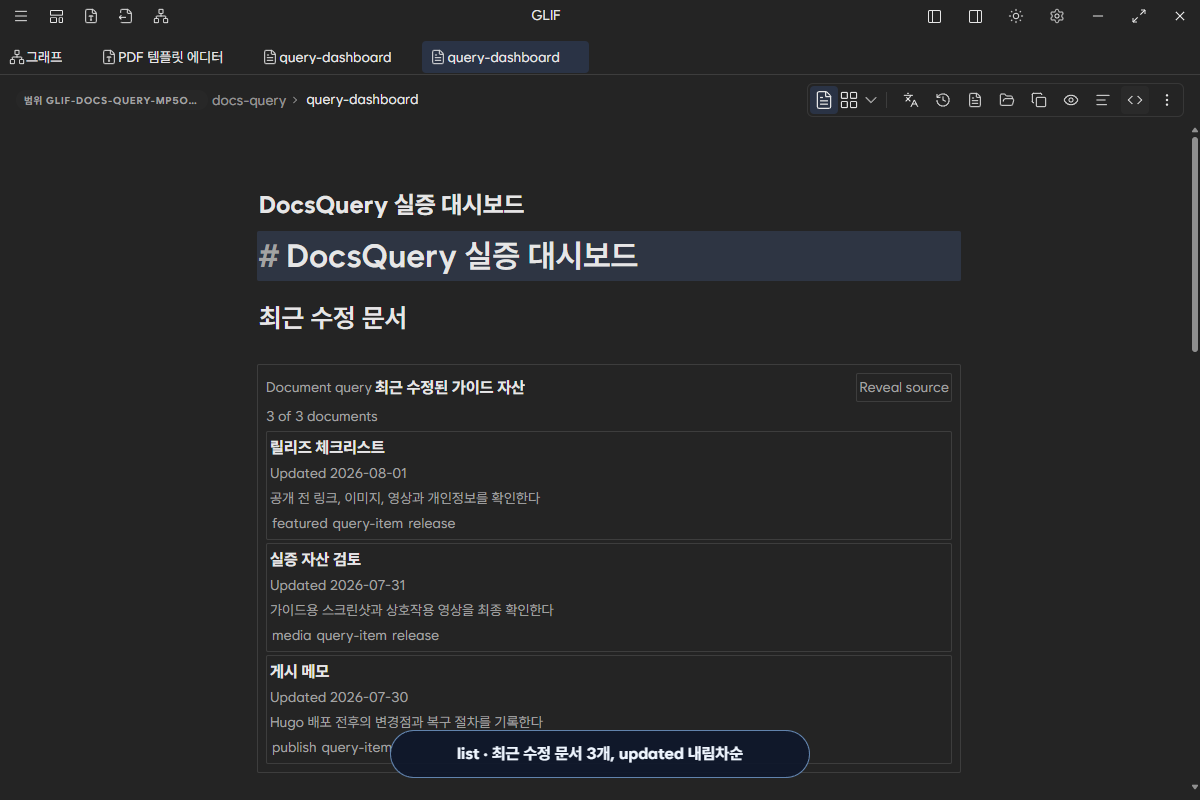Click the layout panels icon beside the hamburger menu
1200x800 pixels.
56,16
